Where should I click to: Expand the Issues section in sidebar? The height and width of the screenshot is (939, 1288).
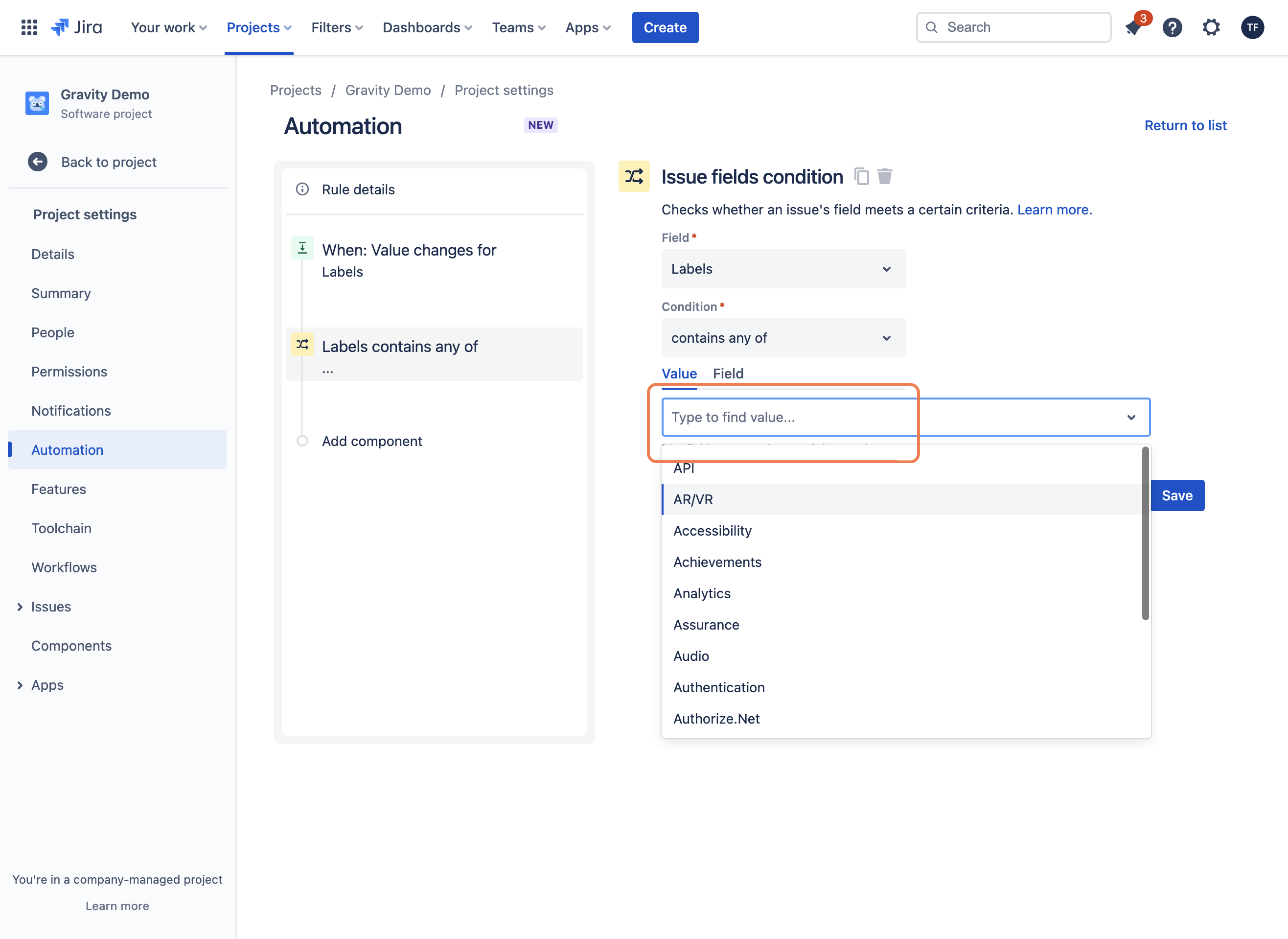click(20, 607)
